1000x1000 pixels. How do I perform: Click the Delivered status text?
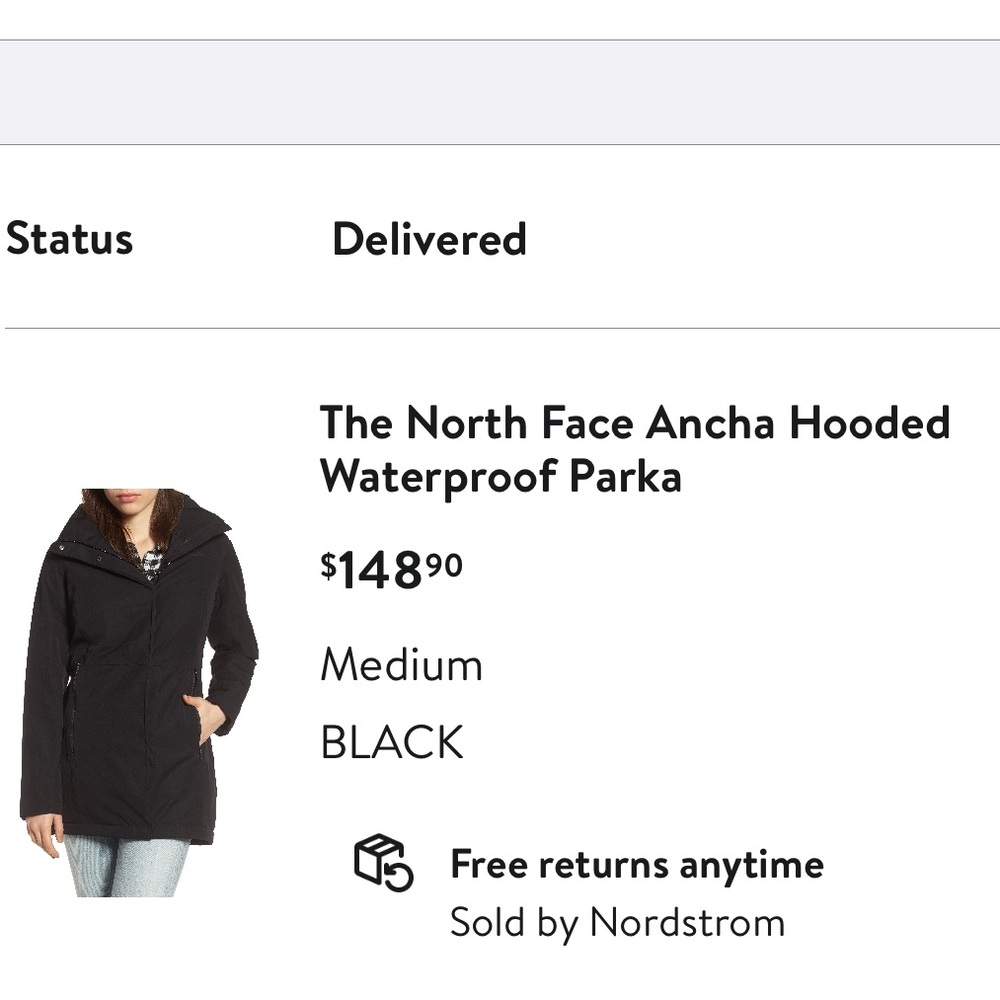point(430,238)
